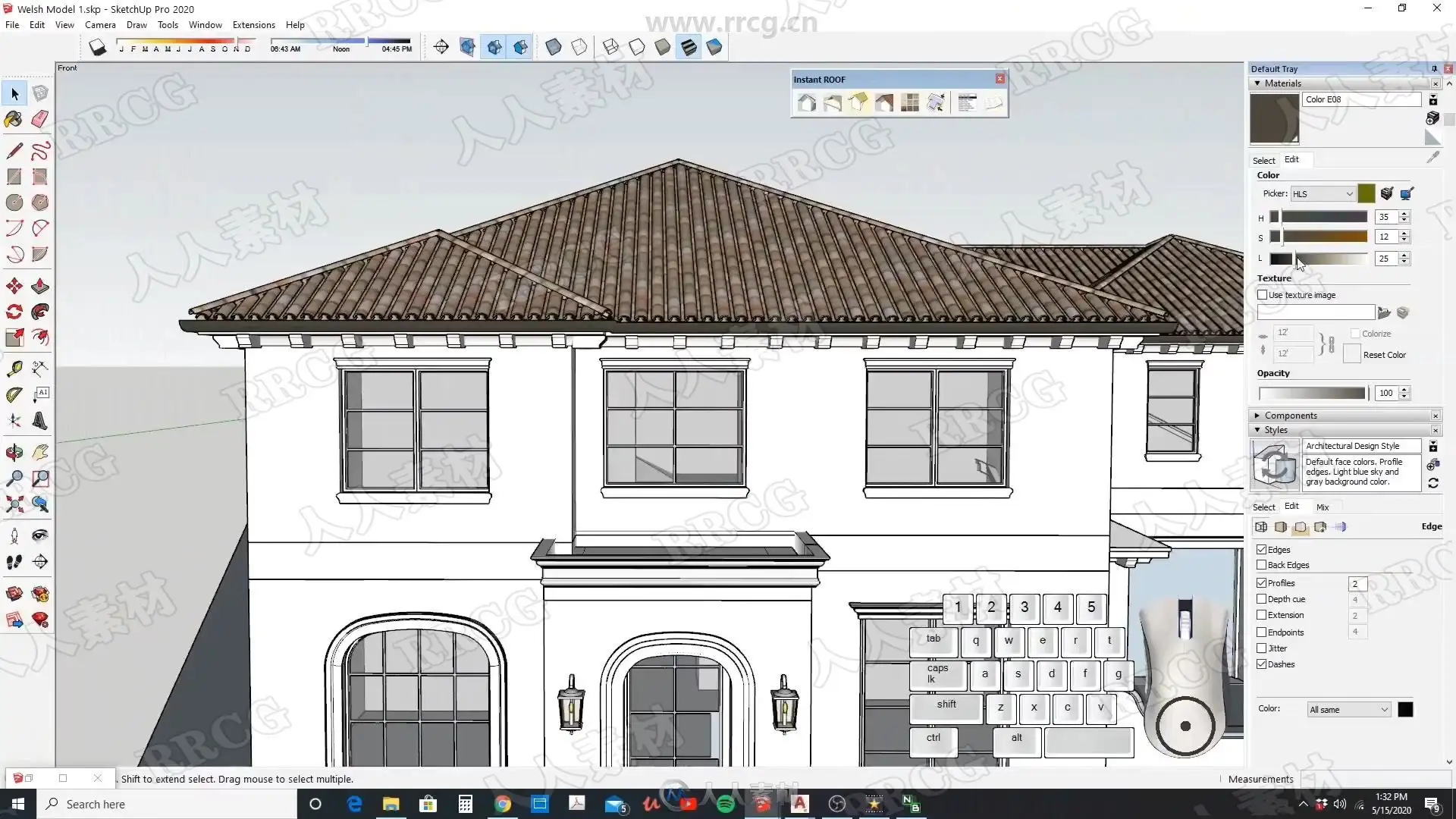Image resolution: width=1456 pixels, height=819 pixels.
Task: Click the Opacity slider
Action: point(1312,393)
